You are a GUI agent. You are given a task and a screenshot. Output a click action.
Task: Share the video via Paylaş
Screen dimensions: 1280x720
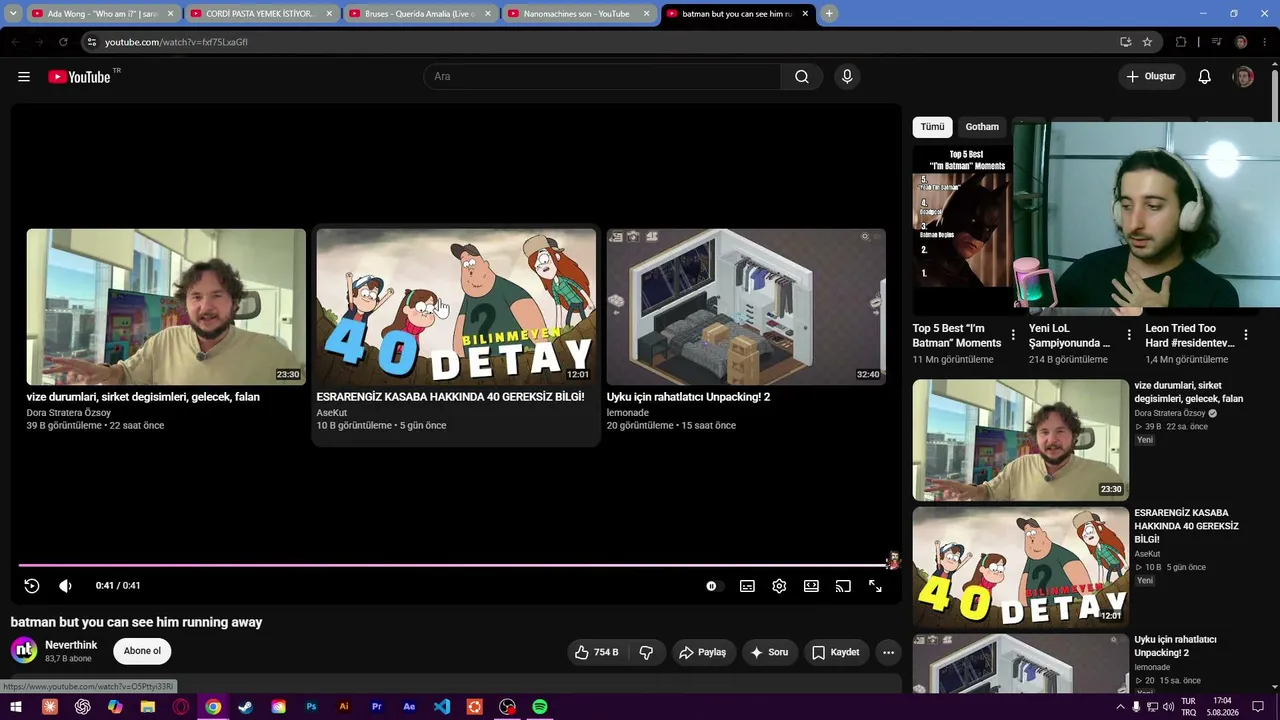[704, 652]
